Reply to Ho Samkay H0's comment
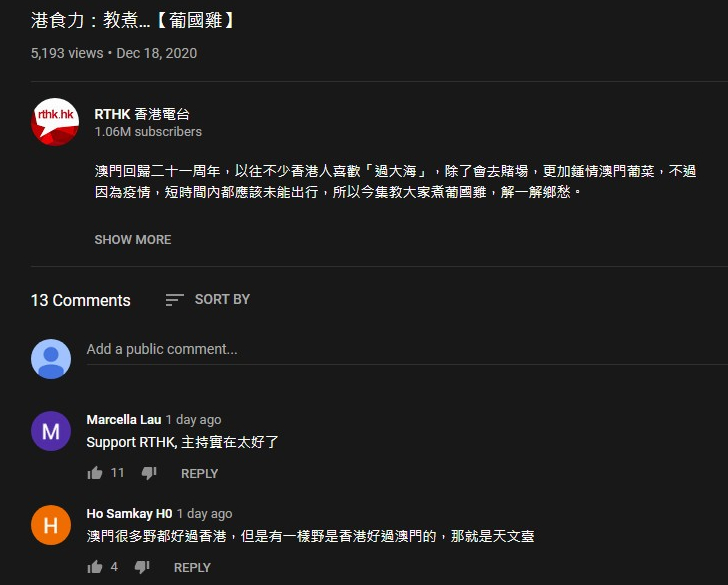Viewport: 728px width, 585px height. point(192,567)
